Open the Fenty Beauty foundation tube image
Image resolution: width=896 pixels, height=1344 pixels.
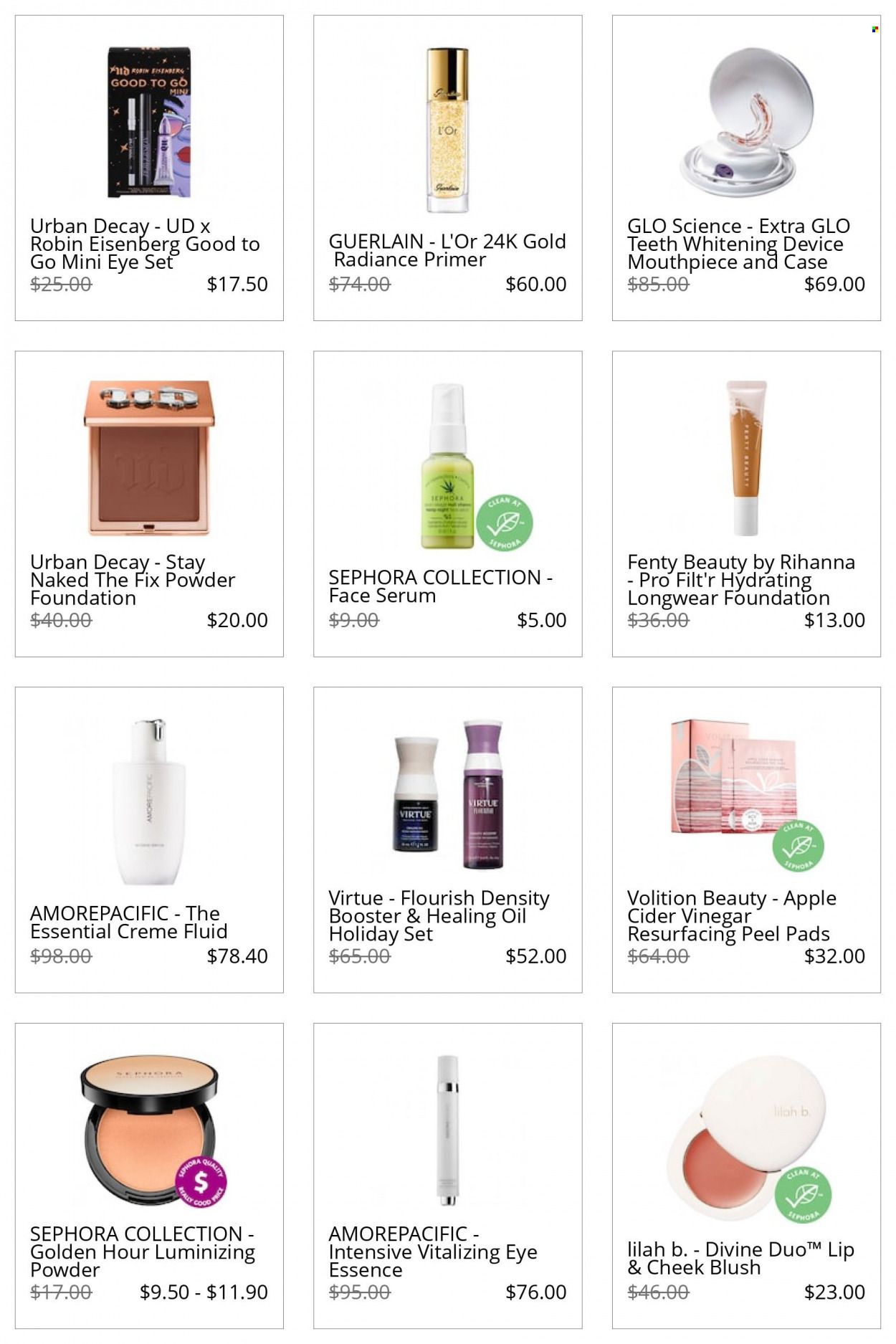tap(746, 458)
